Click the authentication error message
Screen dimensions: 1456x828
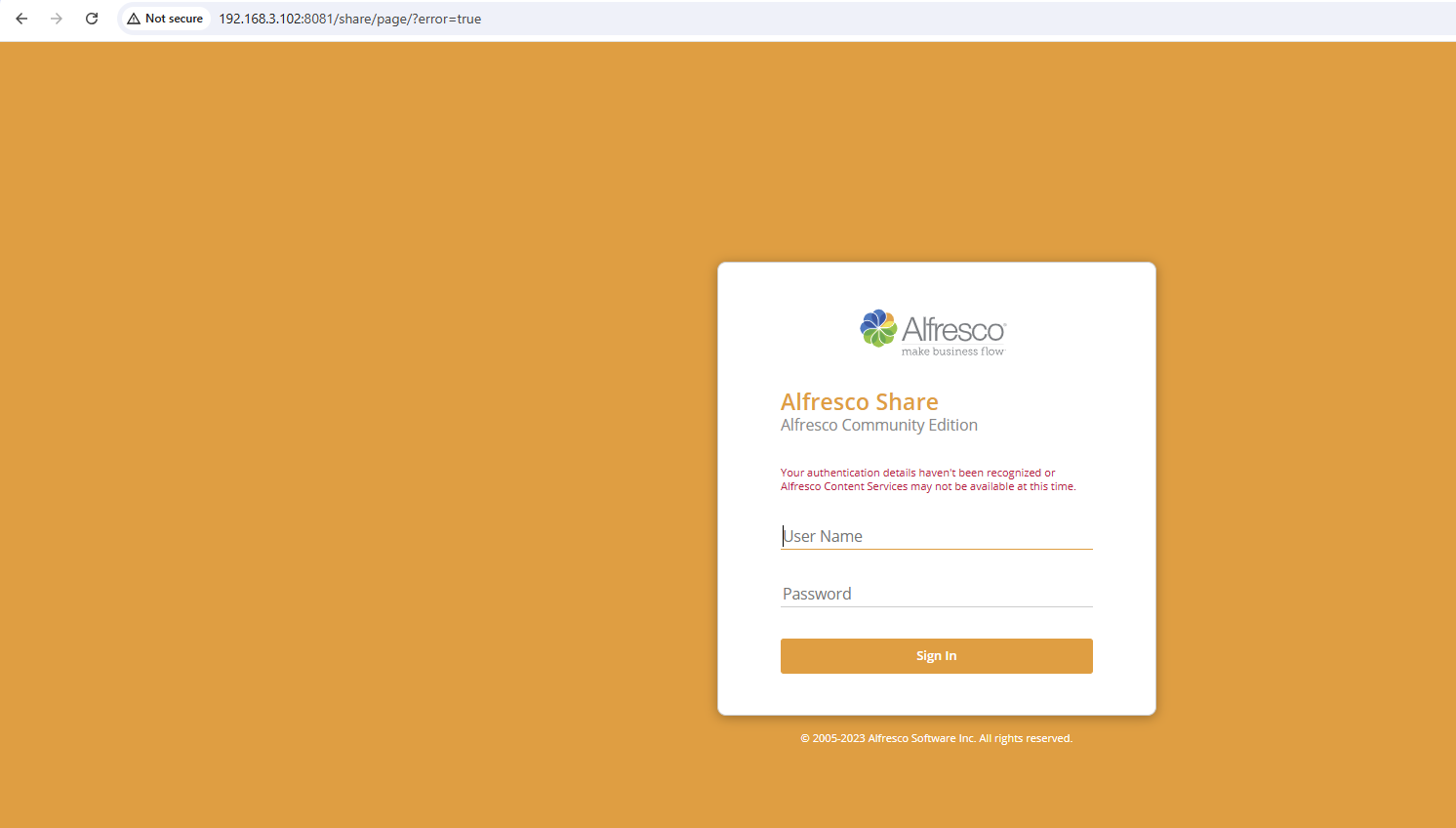[x=928, y=479]
